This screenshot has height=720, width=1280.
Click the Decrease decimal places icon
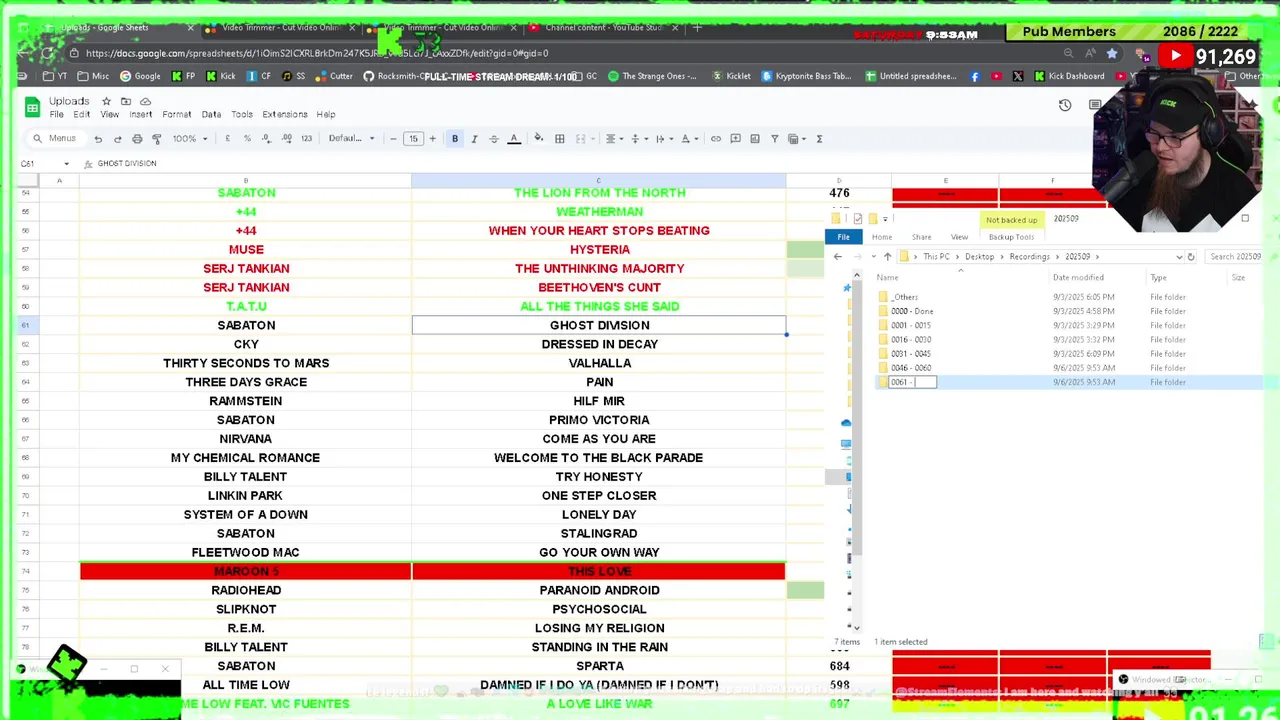point(266,139)
